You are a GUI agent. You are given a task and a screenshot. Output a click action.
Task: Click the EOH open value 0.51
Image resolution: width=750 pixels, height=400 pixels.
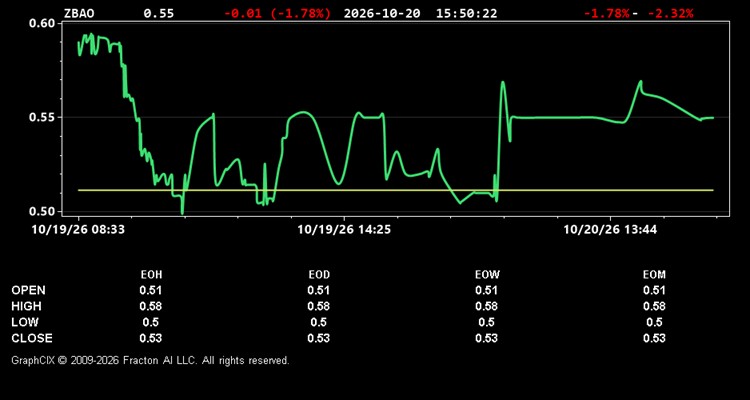click(x=151, y=290)
